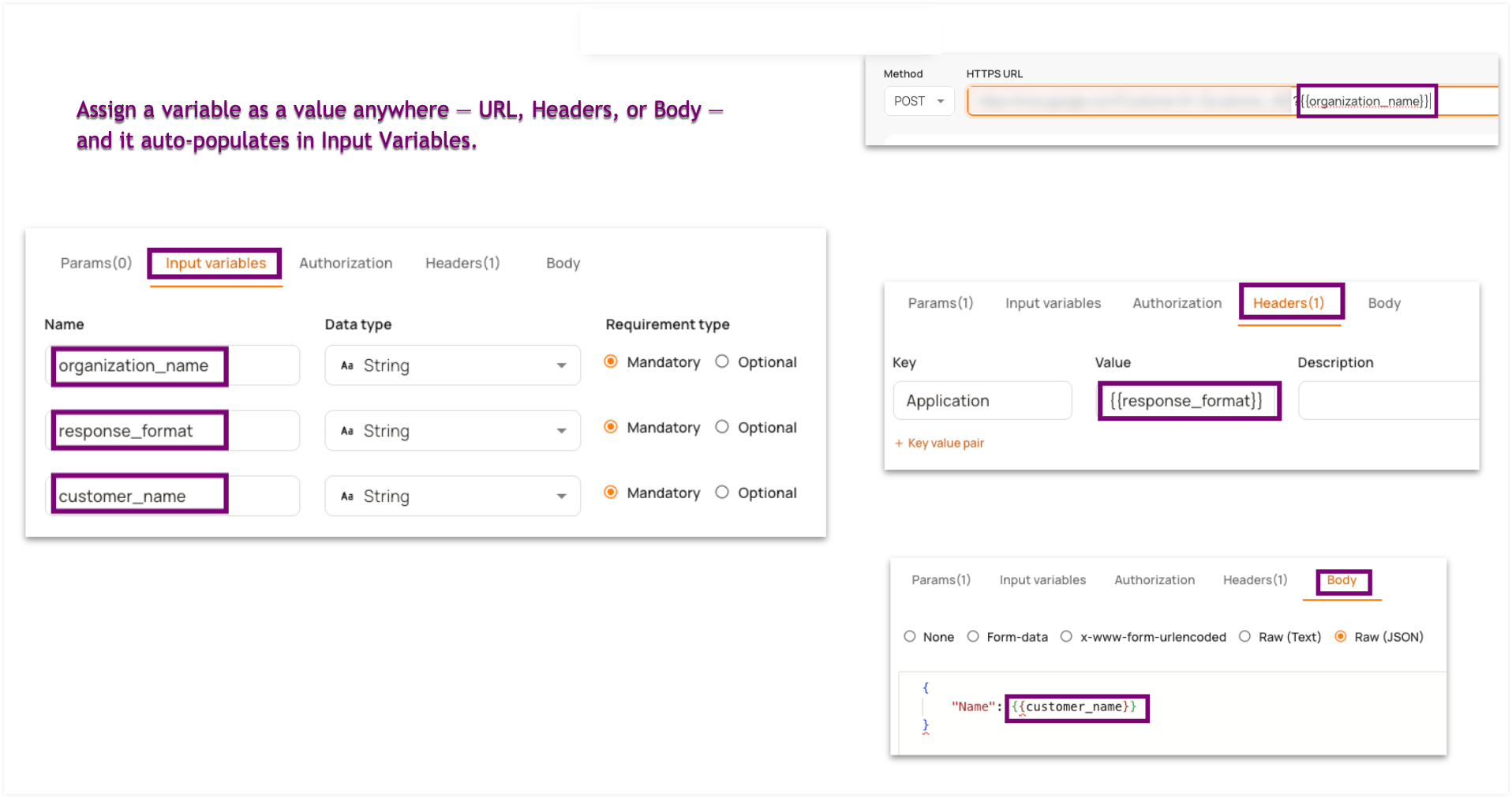Image resolution: width=1512 pixels, height=798 pixels.
Task: Select Mandatory for response_format
Action: click(x=611, y=427)
